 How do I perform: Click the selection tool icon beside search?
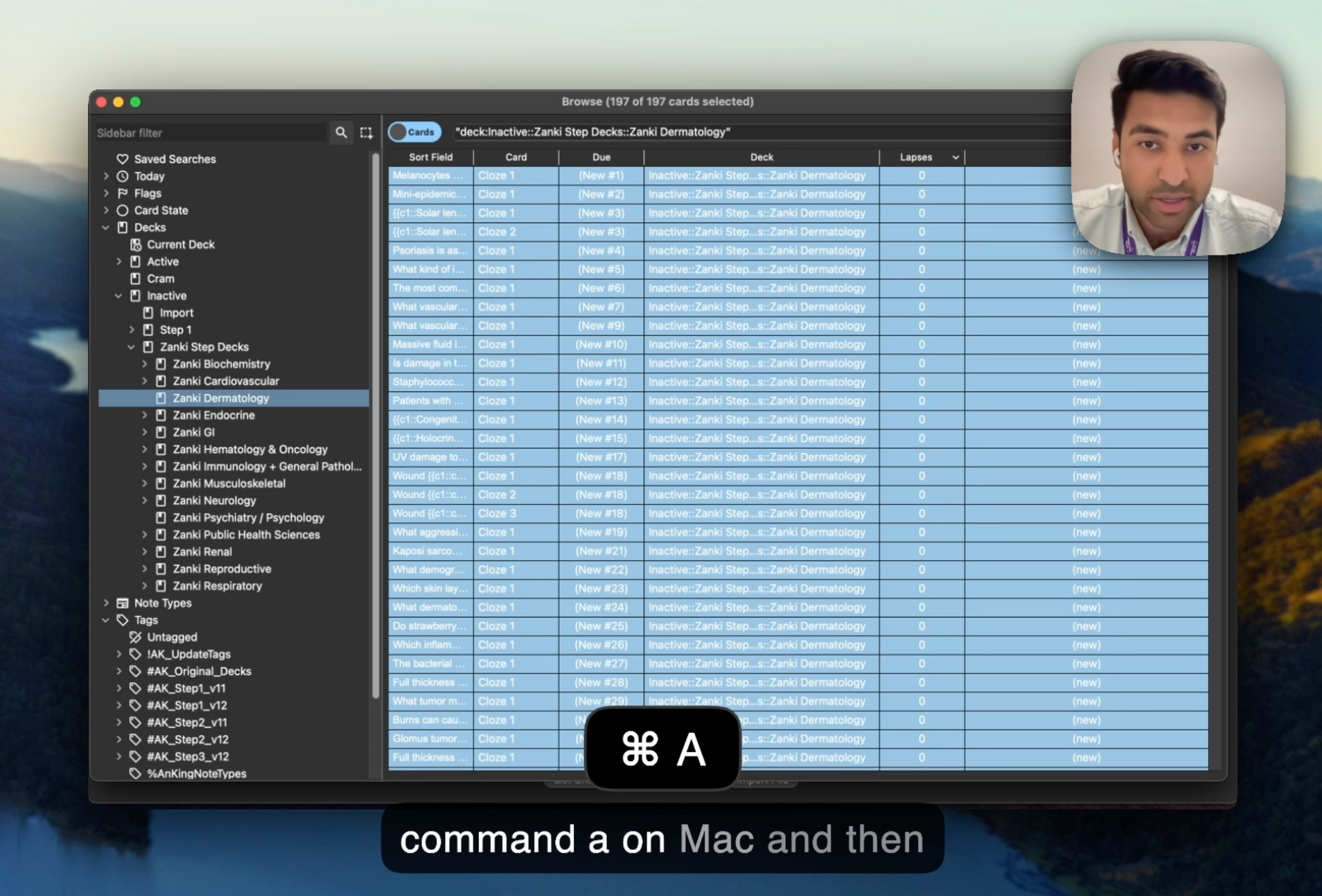[366, 132]
